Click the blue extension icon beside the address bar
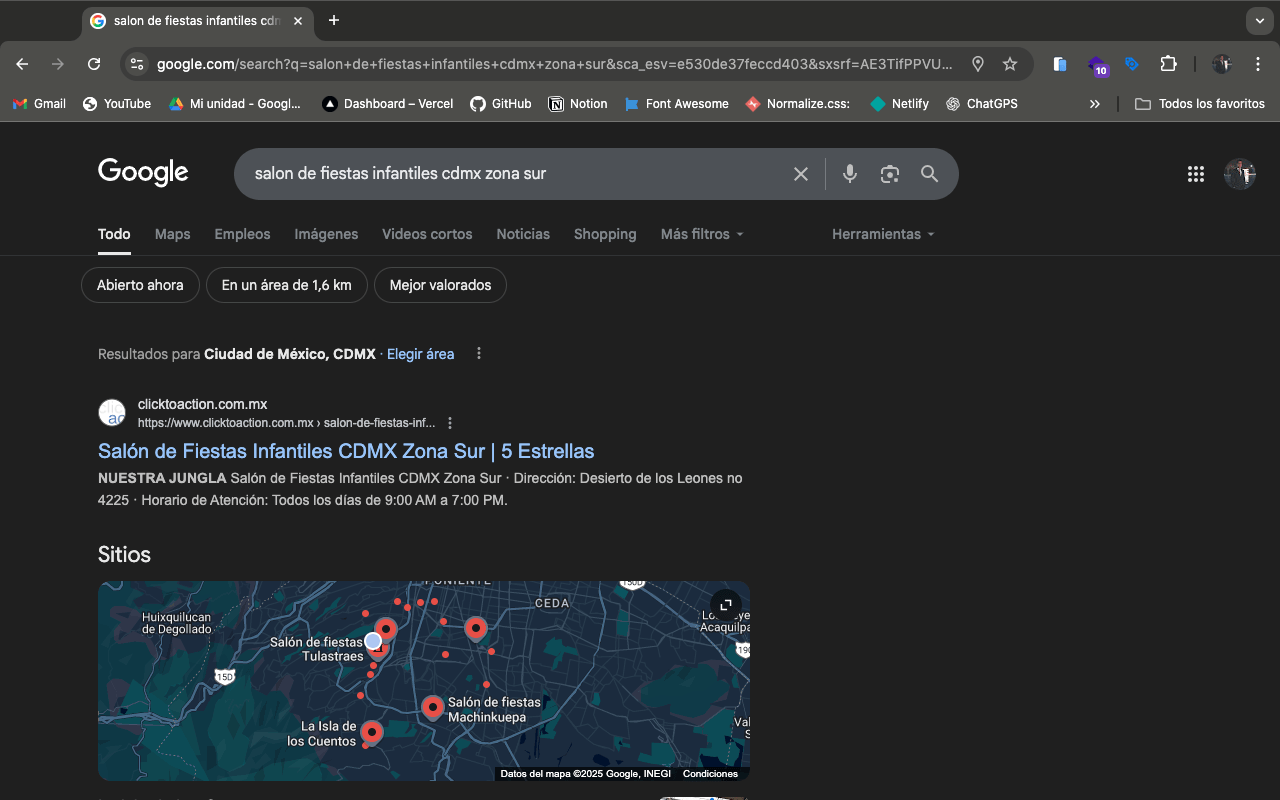The height and width of the screenshot is (800, 1280). pyautogui.click(x=1060, y=64)
